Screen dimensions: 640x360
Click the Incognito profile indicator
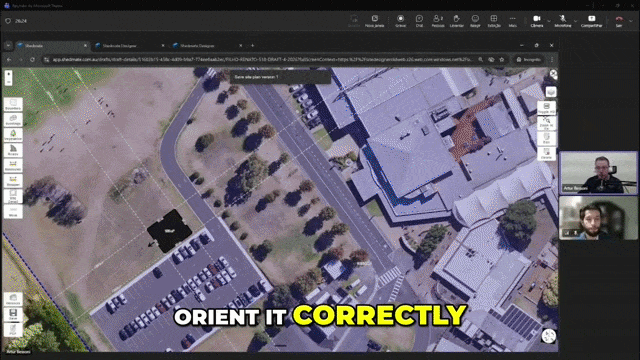coord(529,60)
